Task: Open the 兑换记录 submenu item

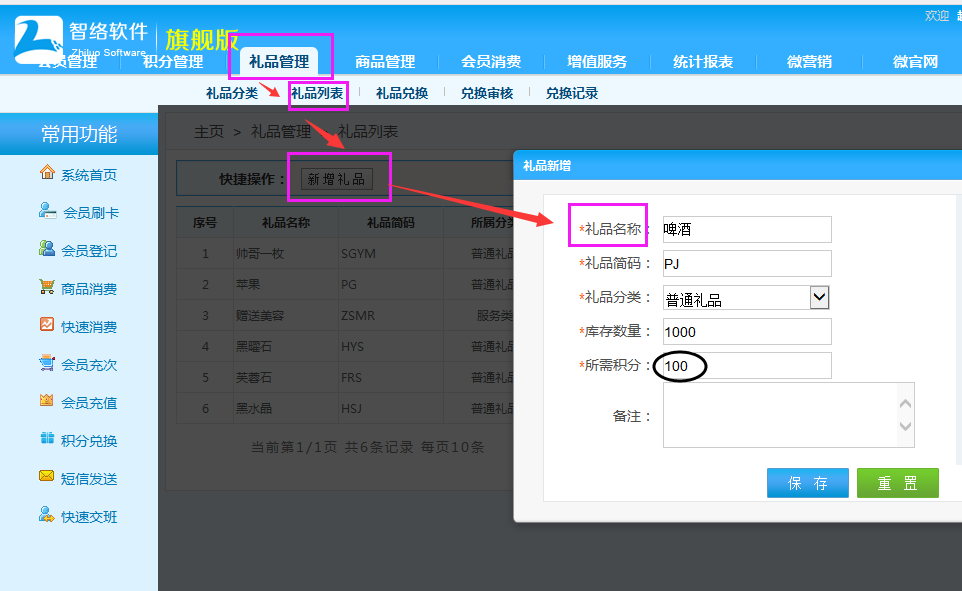Action: [x=572, y=93]
